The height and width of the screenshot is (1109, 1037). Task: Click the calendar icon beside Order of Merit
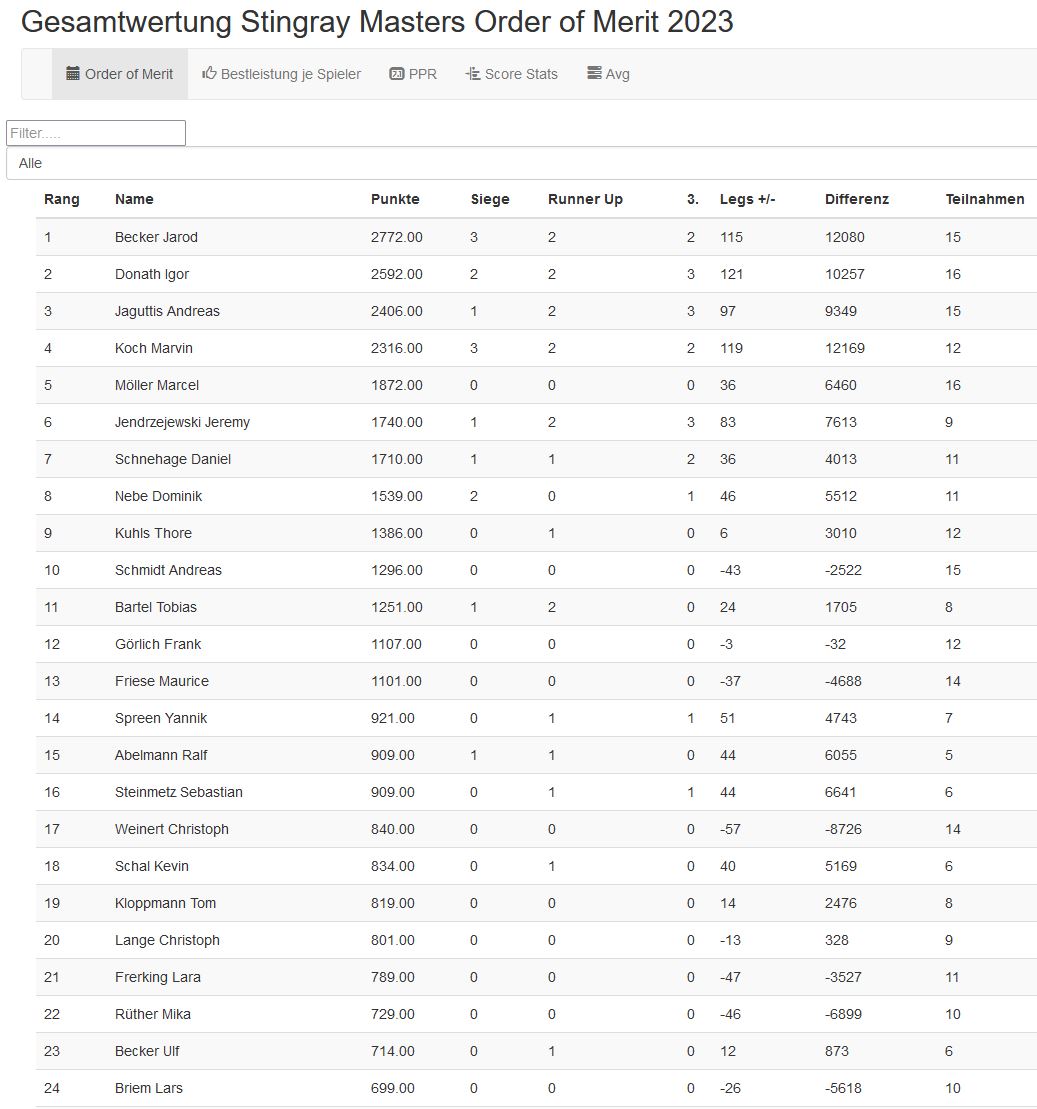(x=73, y=74)
